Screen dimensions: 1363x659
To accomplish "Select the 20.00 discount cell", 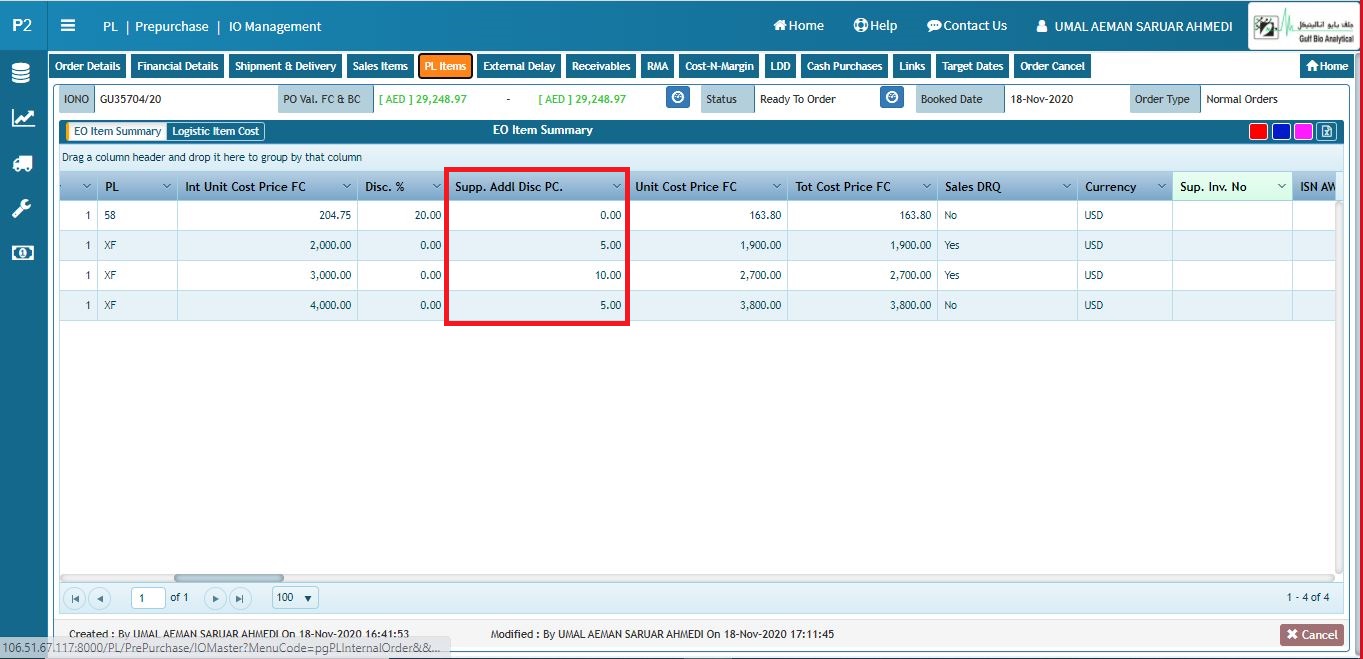I will click(402, 215).
